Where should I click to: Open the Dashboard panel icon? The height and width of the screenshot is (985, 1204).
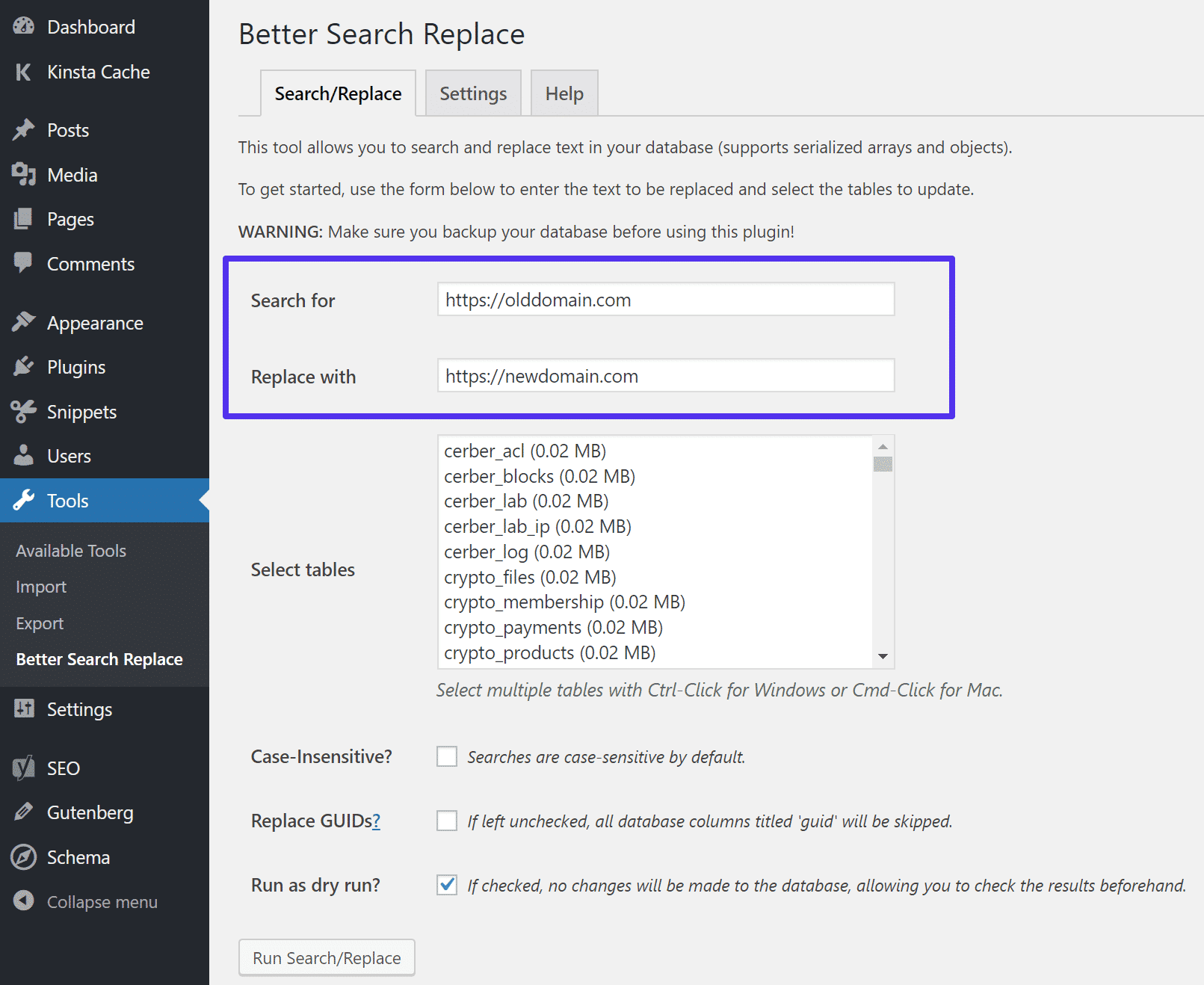coord(23,26)
